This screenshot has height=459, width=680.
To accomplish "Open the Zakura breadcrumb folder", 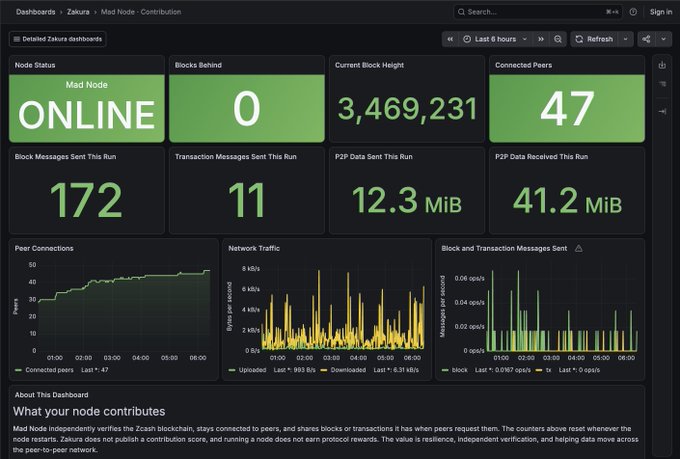I will 78,12.
